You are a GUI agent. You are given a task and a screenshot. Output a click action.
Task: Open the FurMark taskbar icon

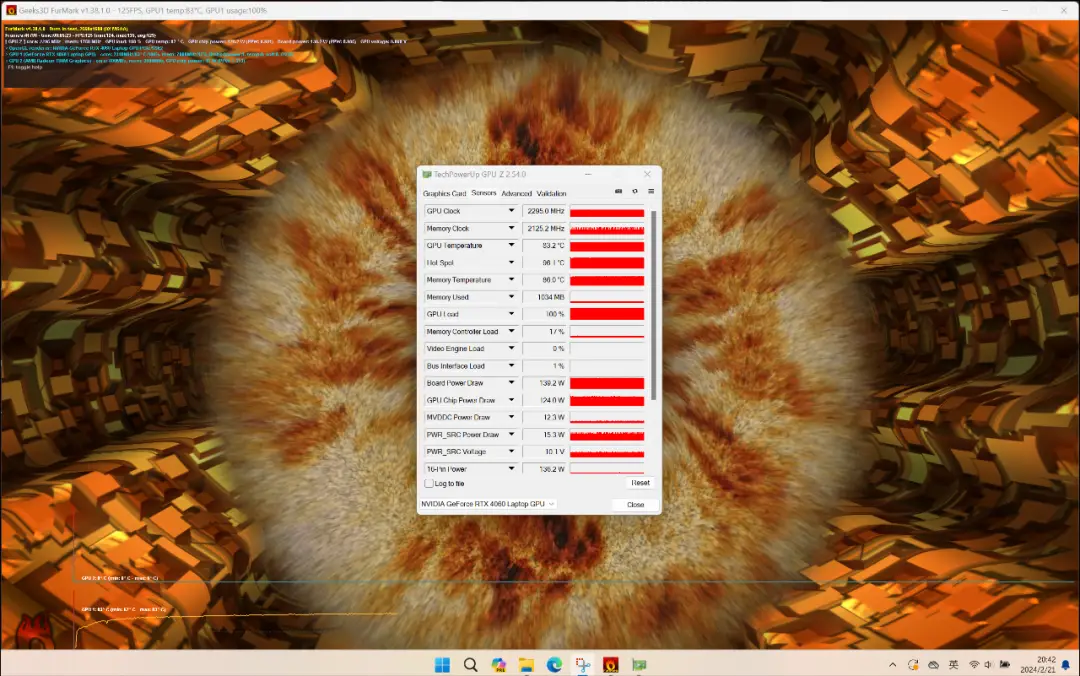610,665
